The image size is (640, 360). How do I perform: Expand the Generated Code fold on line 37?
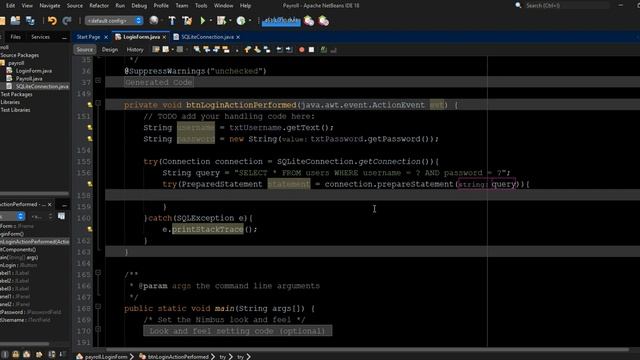pyautogui.click(x=98, y=81)
